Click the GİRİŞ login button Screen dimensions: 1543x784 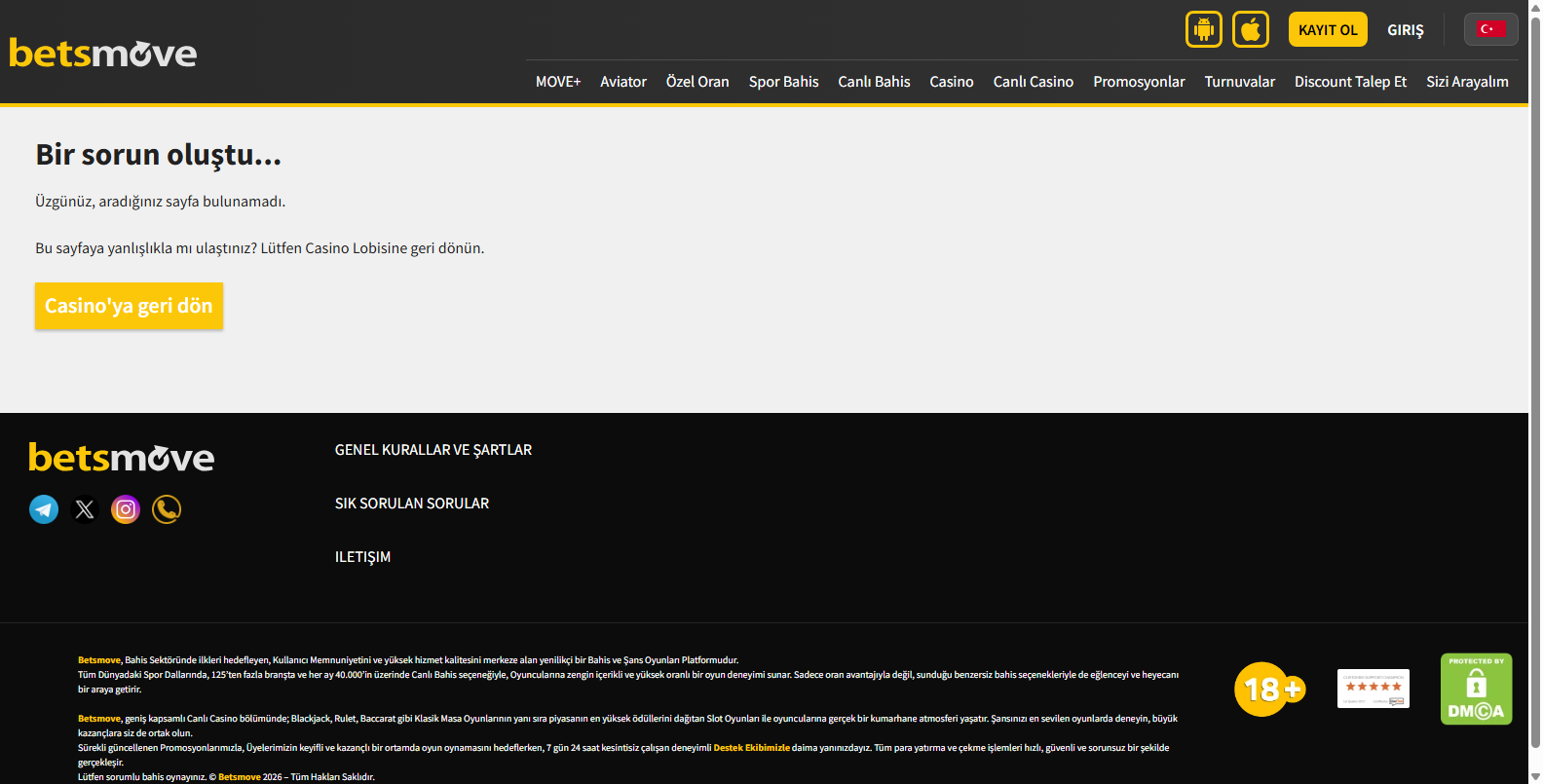pos(1406,30)
